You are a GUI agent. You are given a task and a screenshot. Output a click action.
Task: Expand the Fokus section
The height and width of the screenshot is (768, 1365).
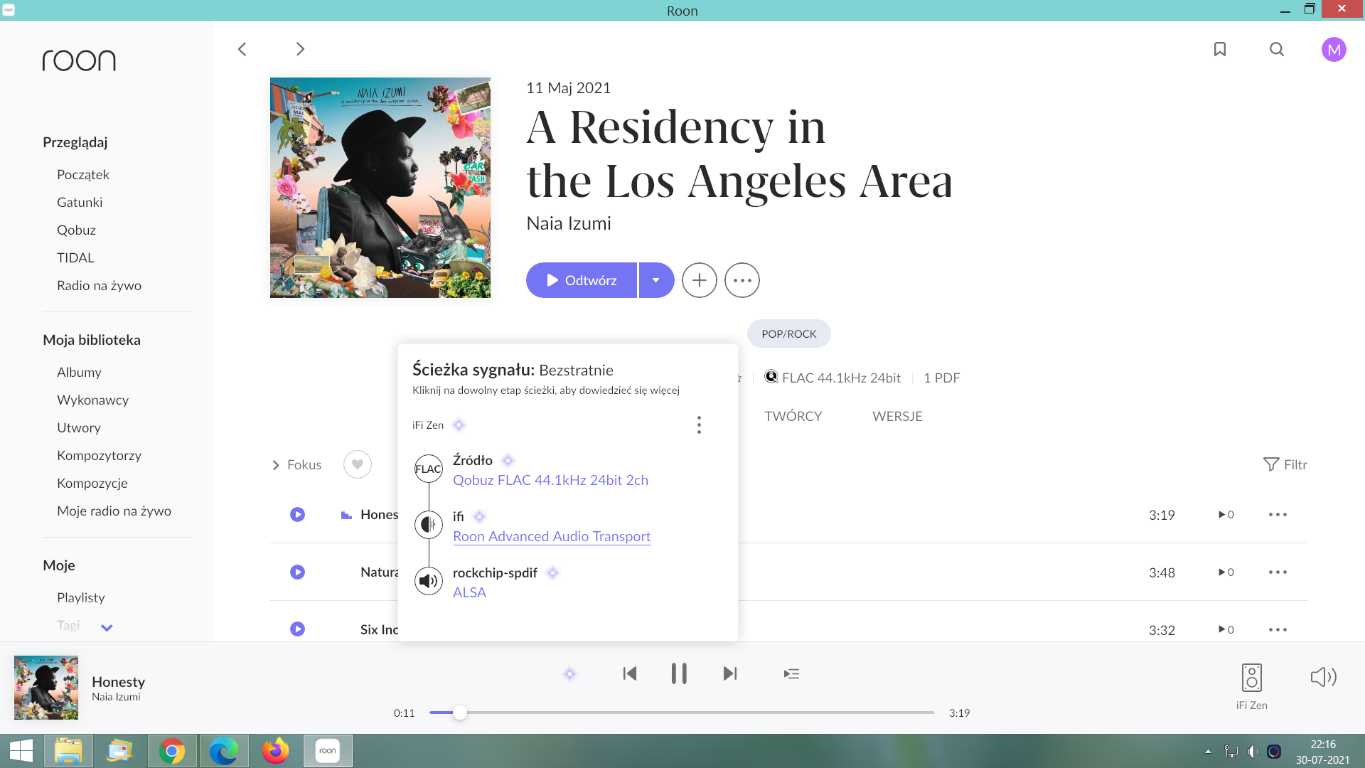[x=297, y=465]
